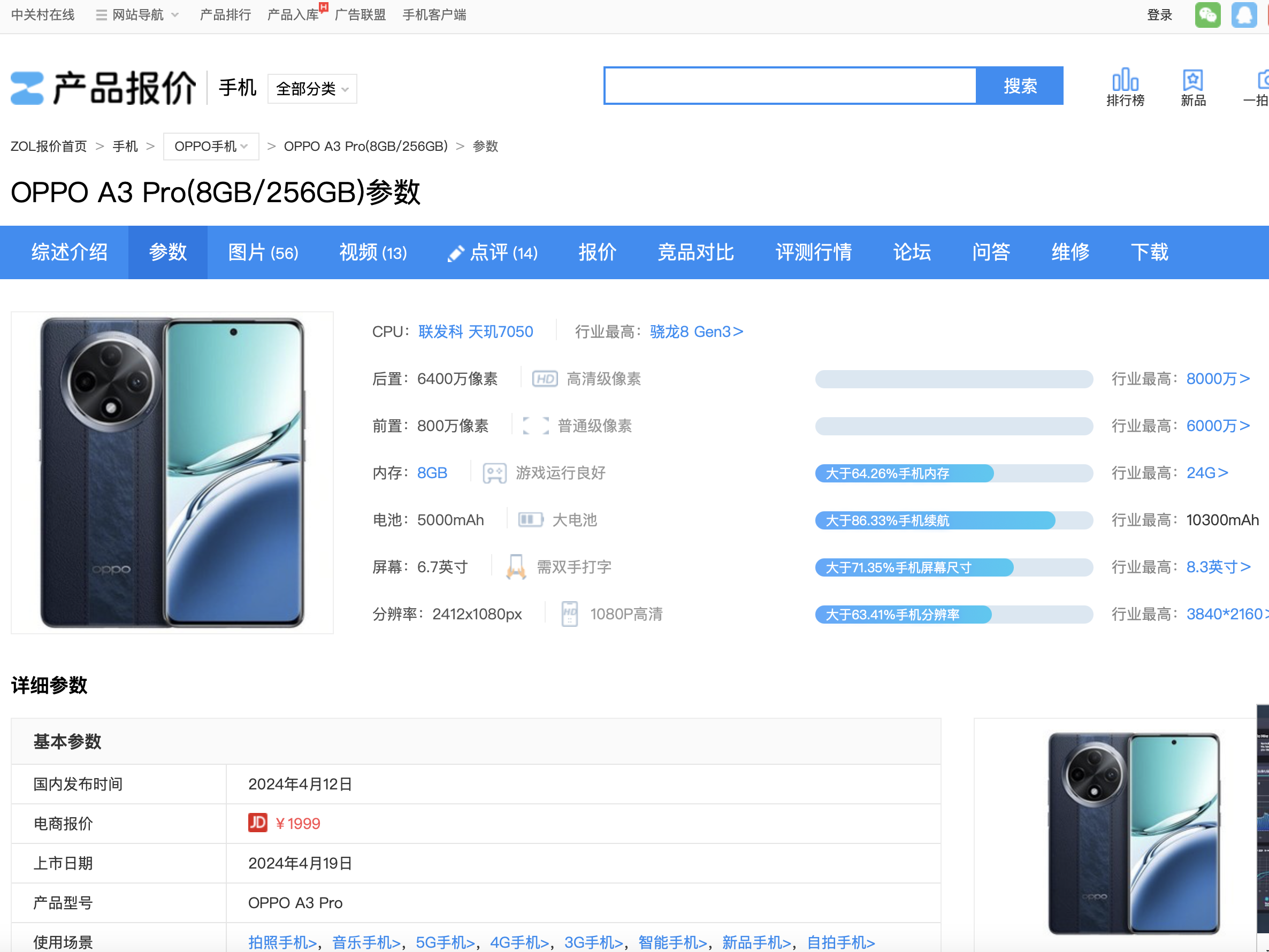This screenshot has height=952, width=1269.
Task: Click the hamburger icon beside 网站导航
Action: 101,15
